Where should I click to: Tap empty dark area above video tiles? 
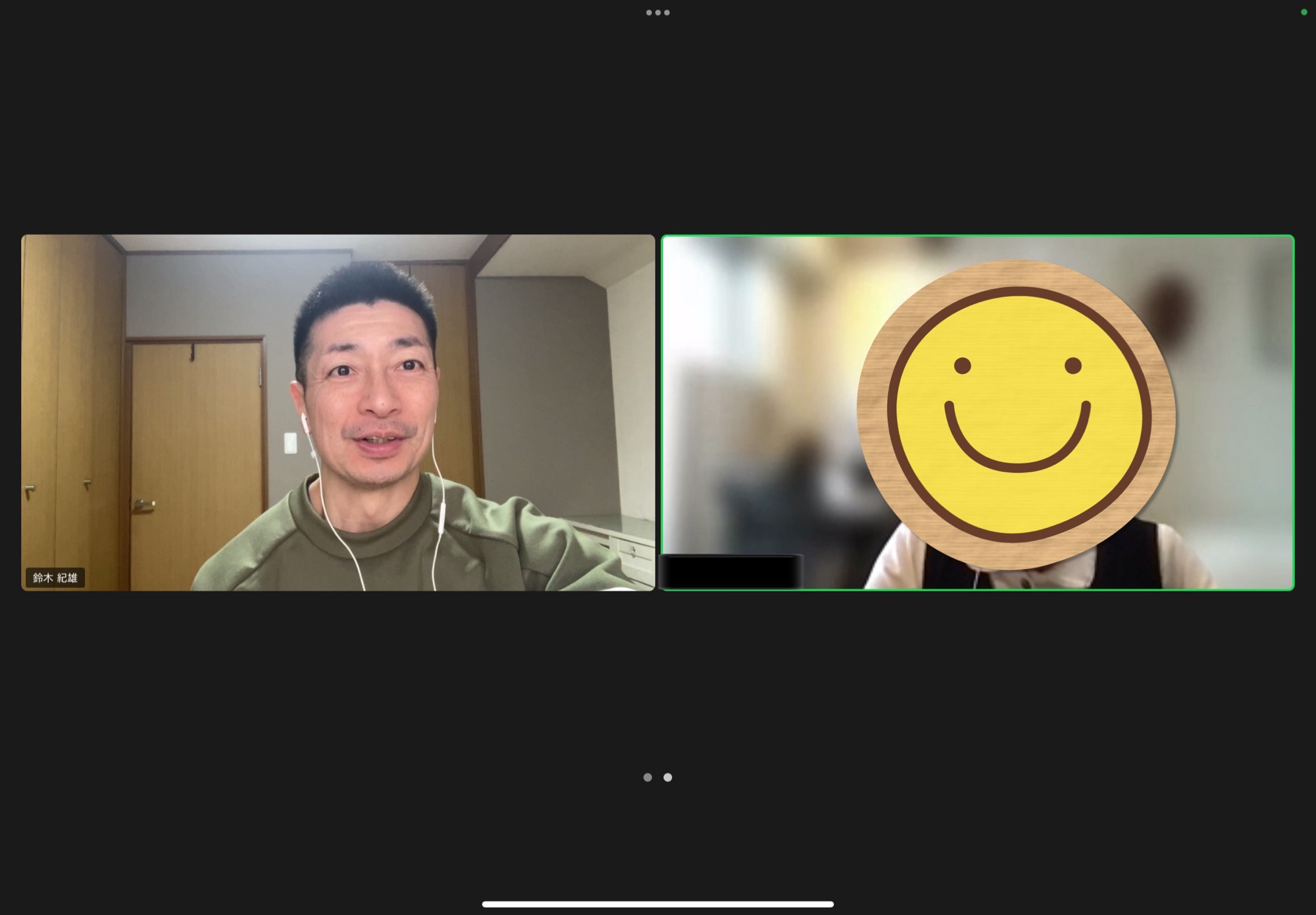coord(658,132)
